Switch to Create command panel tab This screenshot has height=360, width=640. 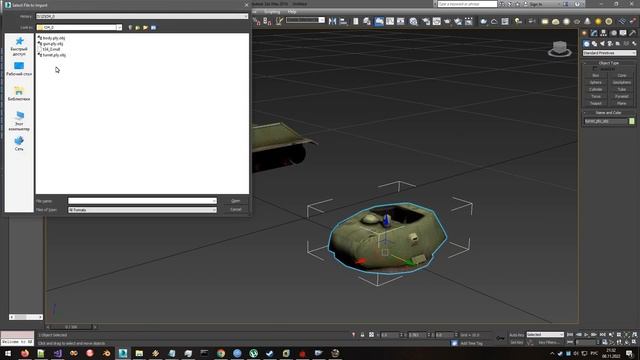(x=585, y=33)
